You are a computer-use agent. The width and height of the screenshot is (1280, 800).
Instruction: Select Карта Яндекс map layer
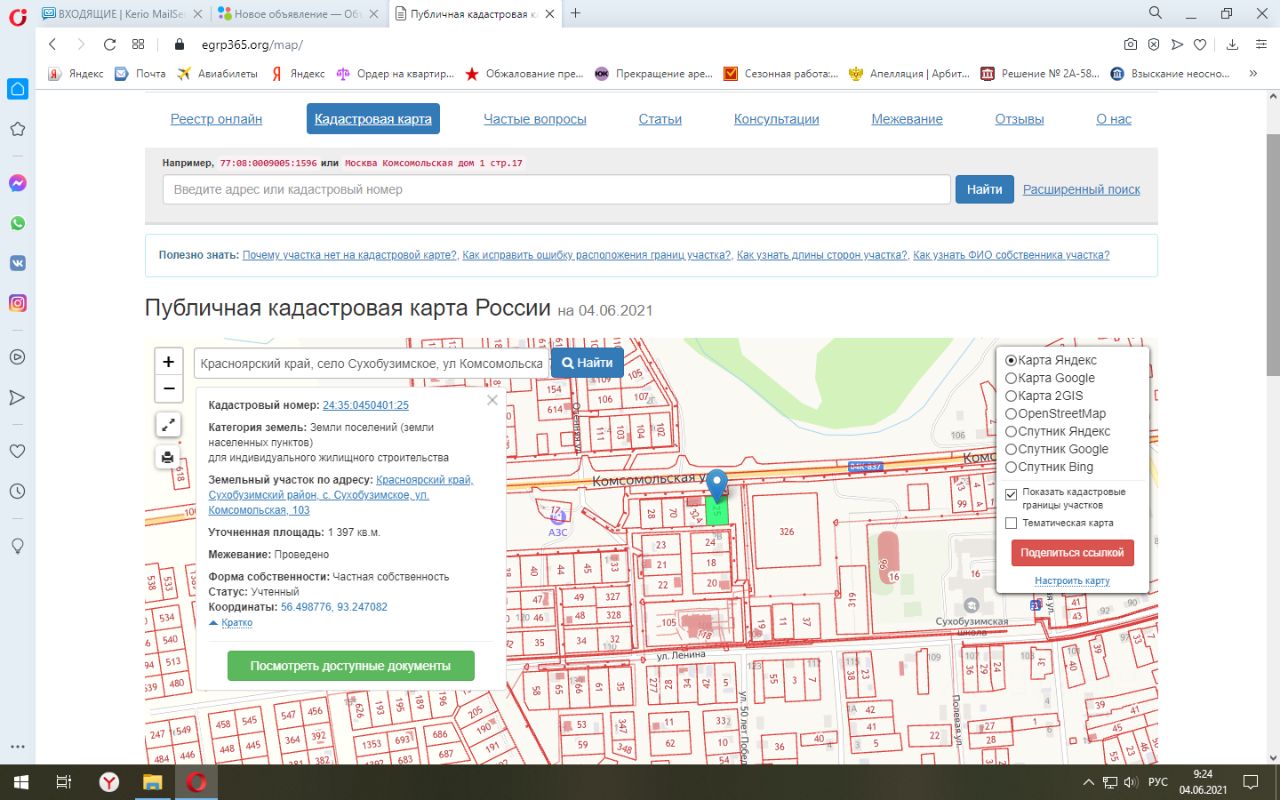(x=1011, y=360)
